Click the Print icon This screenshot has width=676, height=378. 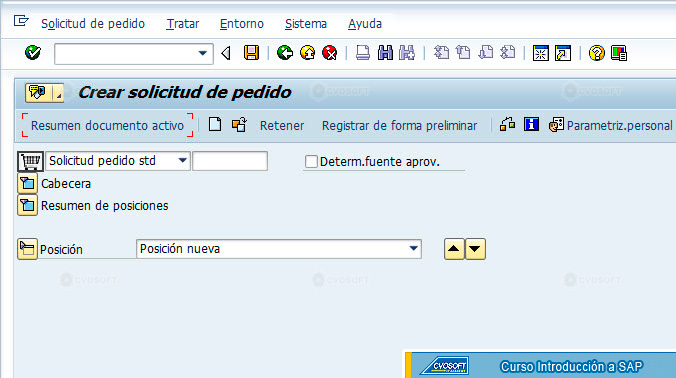pyautogui.click(x=363, y=53)
